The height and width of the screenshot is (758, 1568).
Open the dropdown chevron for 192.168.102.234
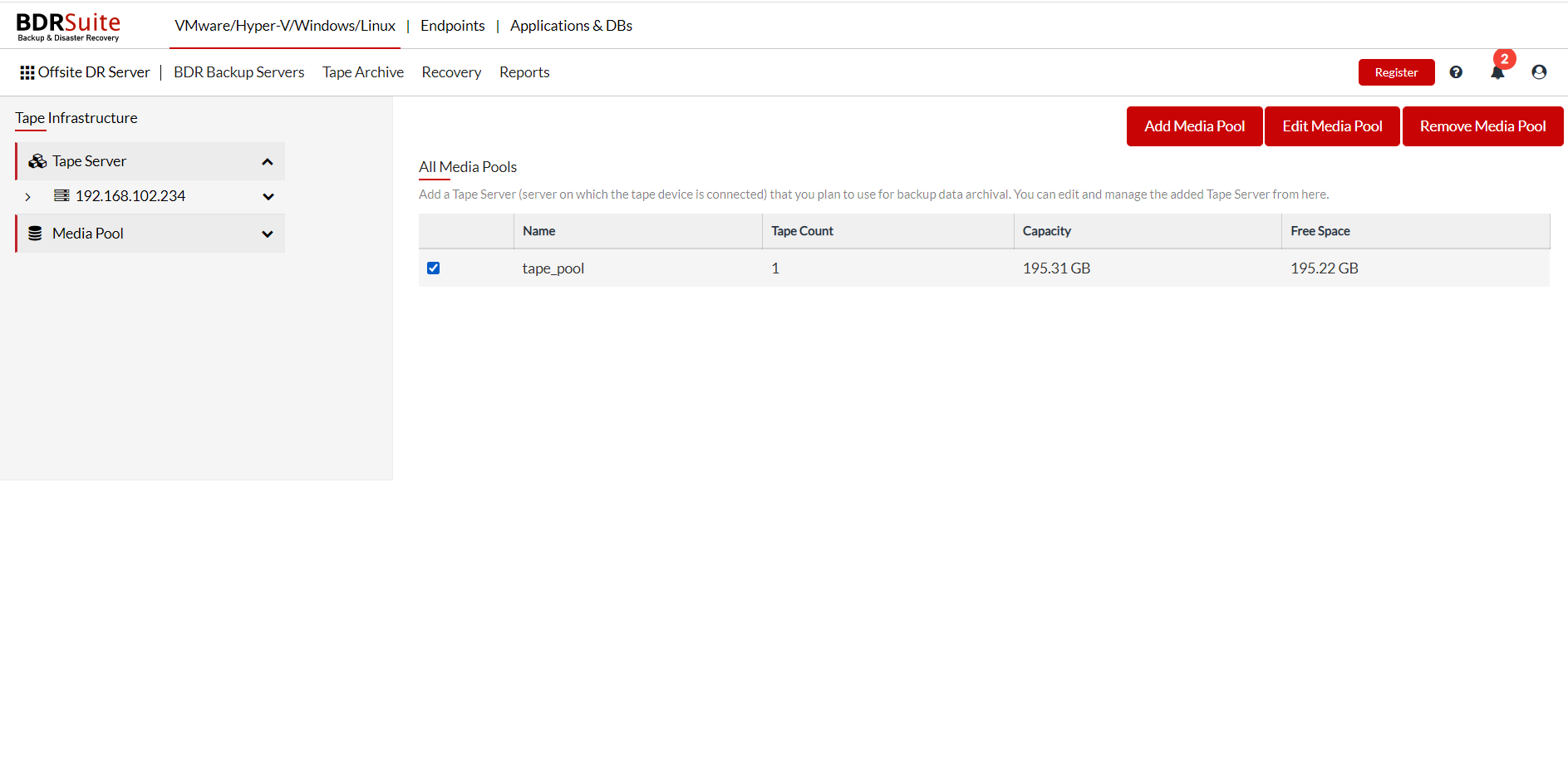point(268,197)
